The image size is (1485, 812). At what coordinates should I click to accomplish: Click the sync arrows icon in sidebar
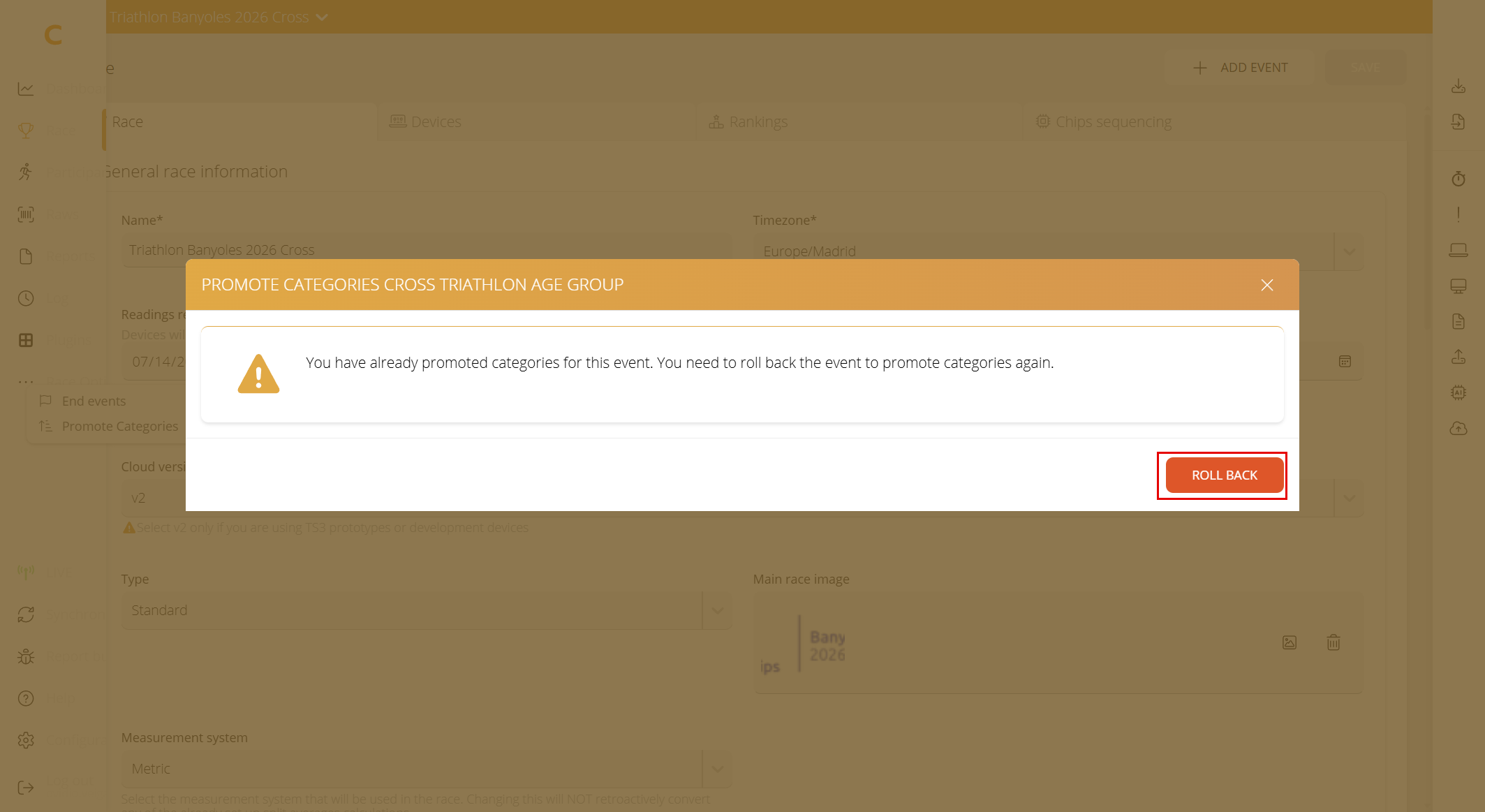pyautogui.click(x=26, y=614)
